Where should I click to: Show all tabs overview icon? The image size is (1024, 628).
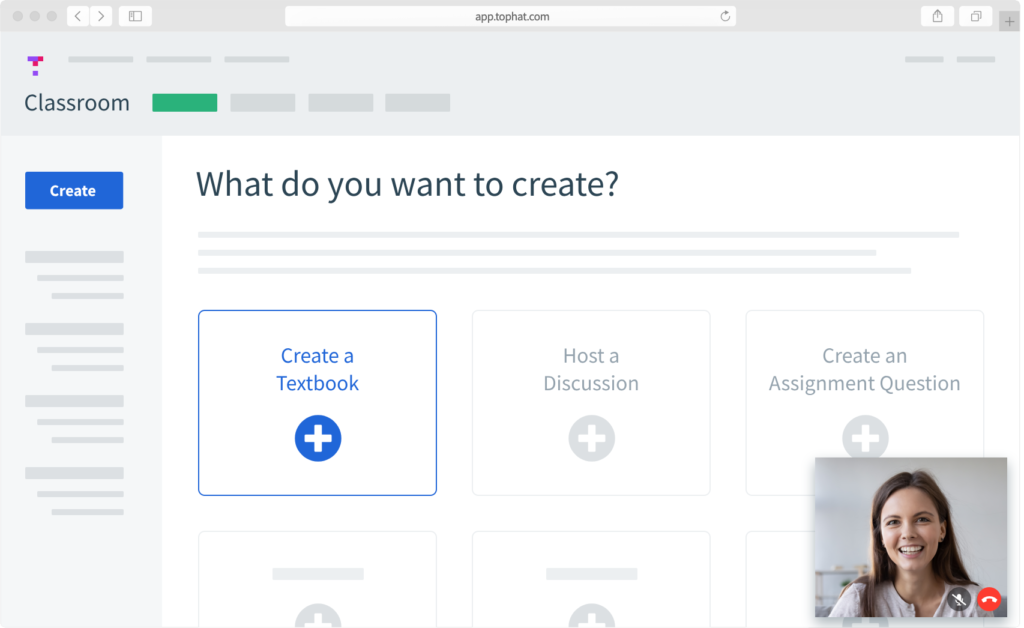pyautogui.click(x=976, y=16)
